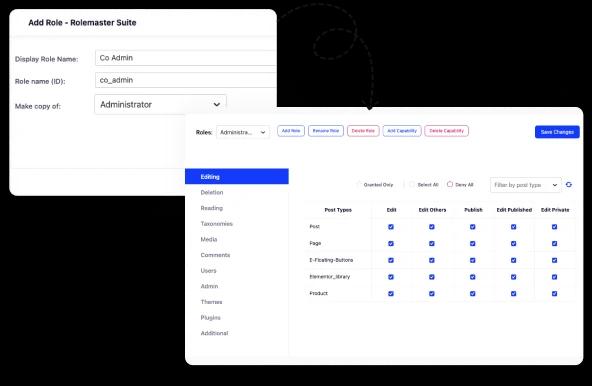Uncheck Edit for E-Floating-Buttons
Viewport: 592px width, 386px height.
[x=391, y=260]
